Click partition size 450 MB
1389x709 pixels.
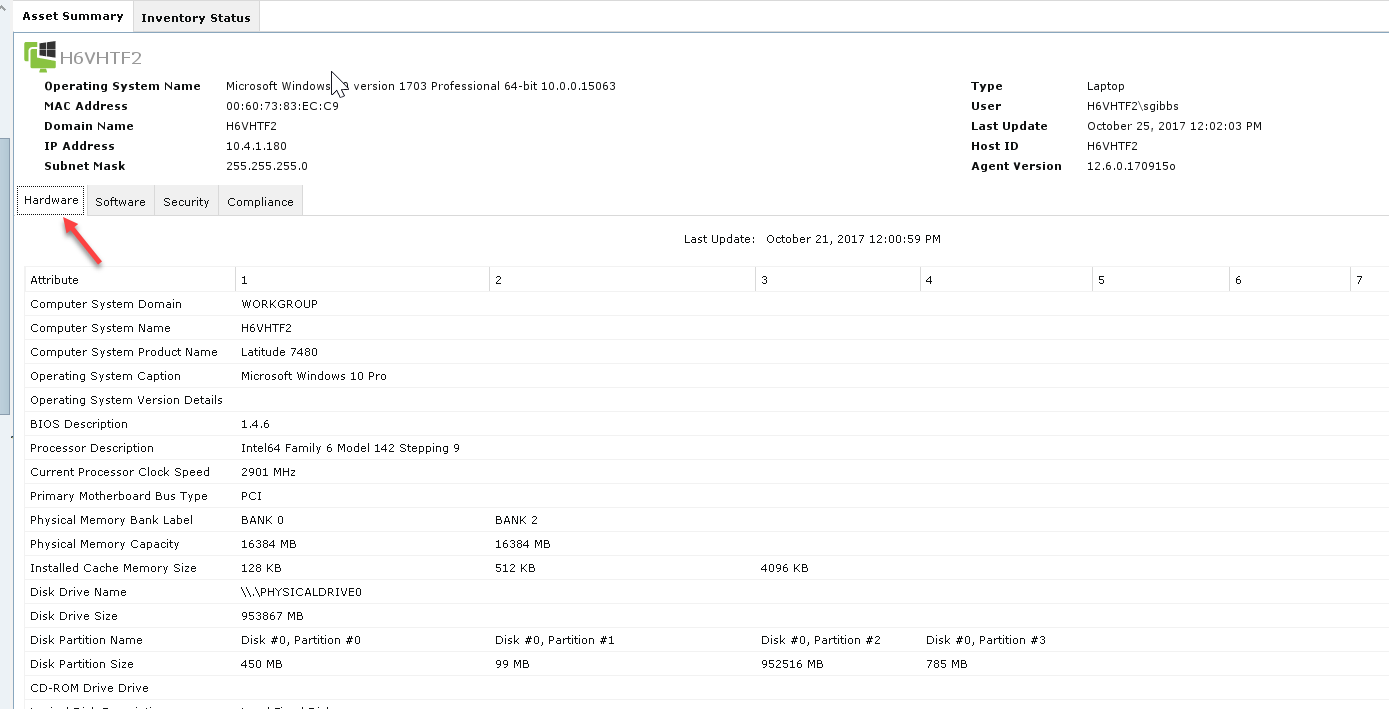tap(262, 664)
